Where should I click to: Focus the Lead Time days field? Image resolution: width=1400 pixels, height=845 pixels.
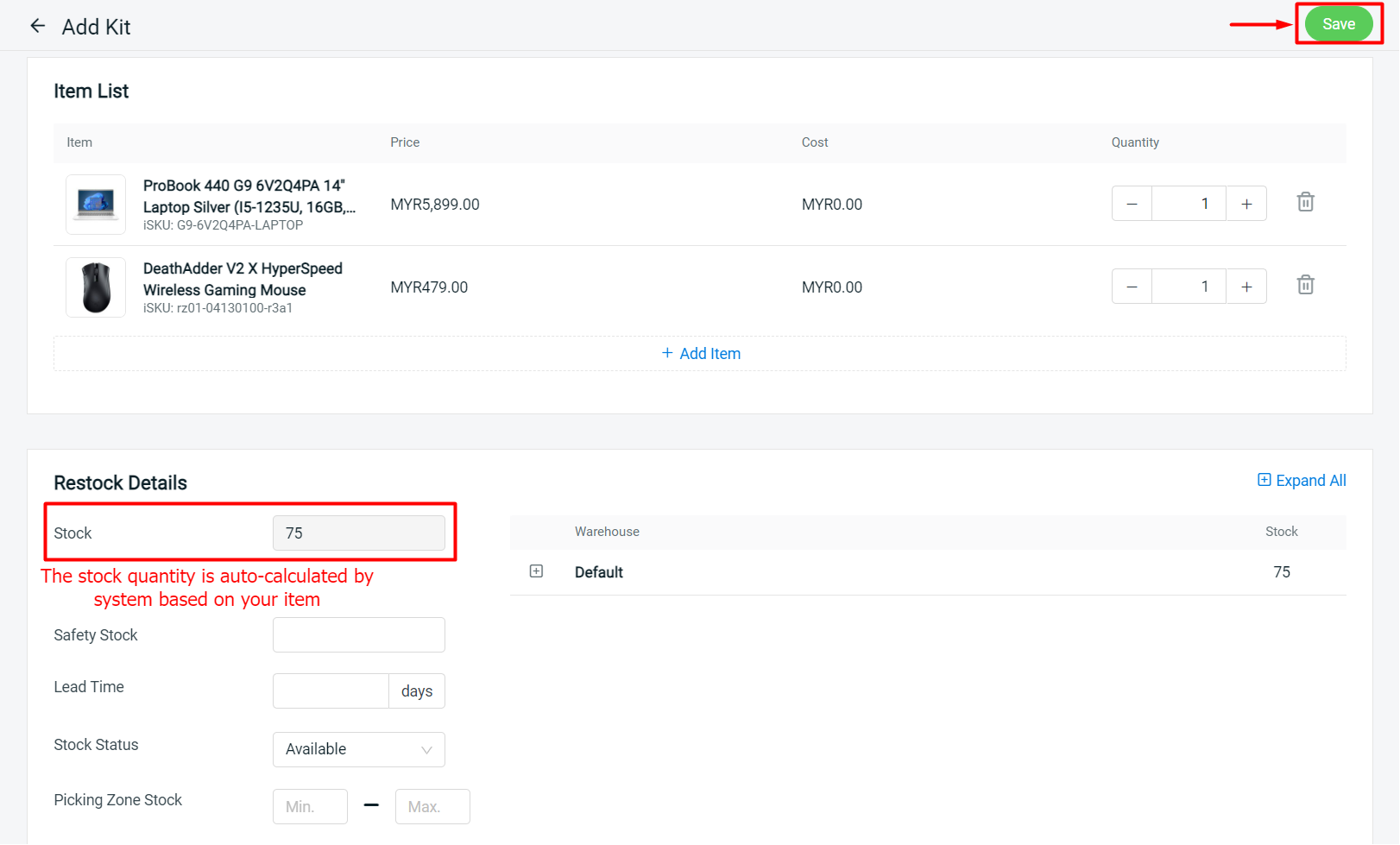(x=331, y=691)
